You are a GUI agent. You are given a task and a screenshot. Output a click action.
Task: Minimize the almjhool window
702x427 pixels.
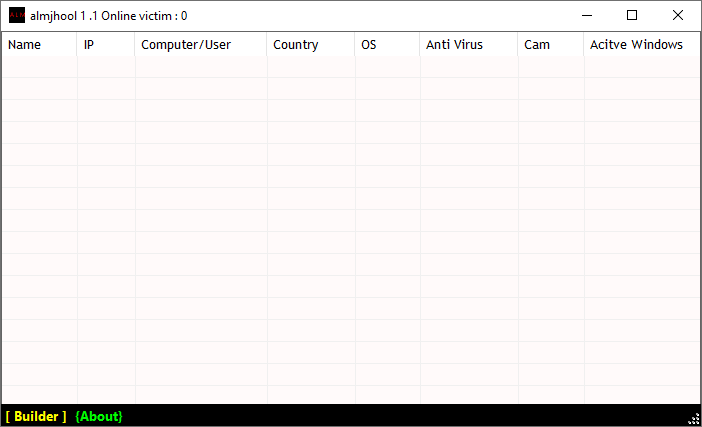point(586,16)
